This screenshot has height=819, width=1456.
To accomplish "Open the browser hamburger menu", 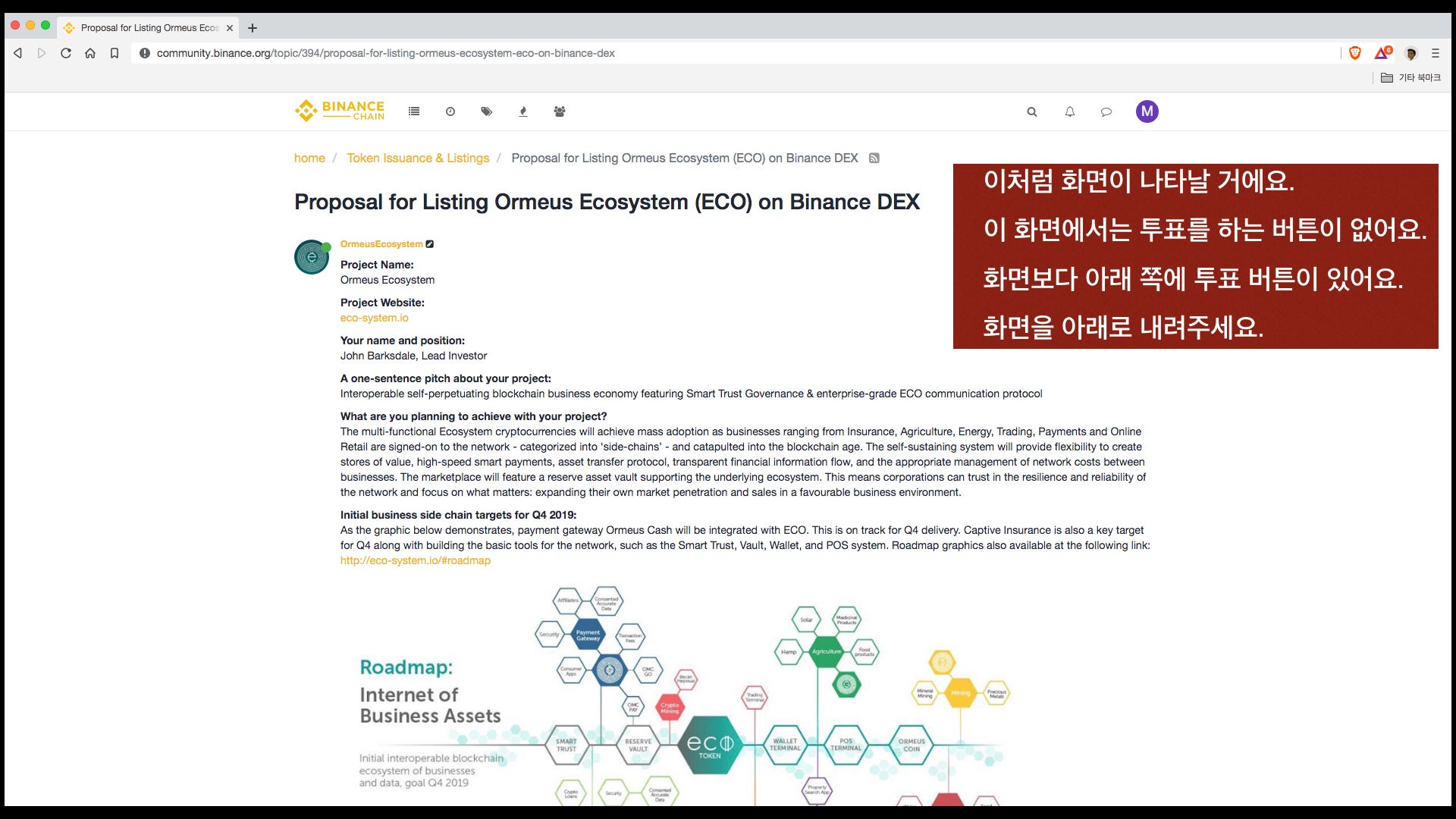I will coord(1436,53).
